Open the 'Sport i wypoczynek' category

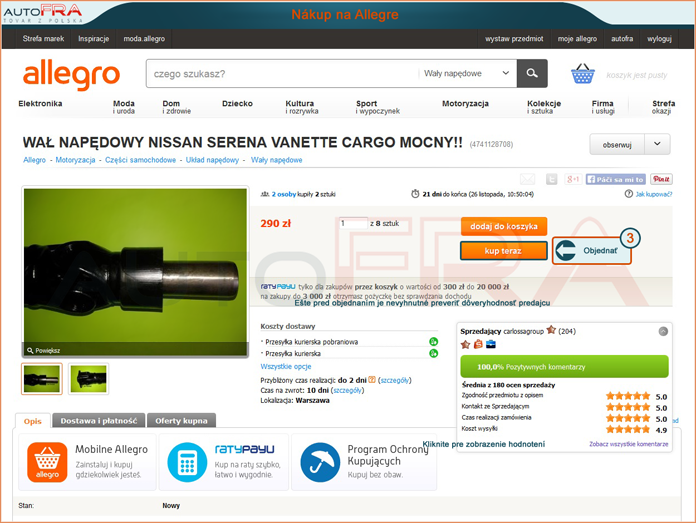click(x=377, y=107)
